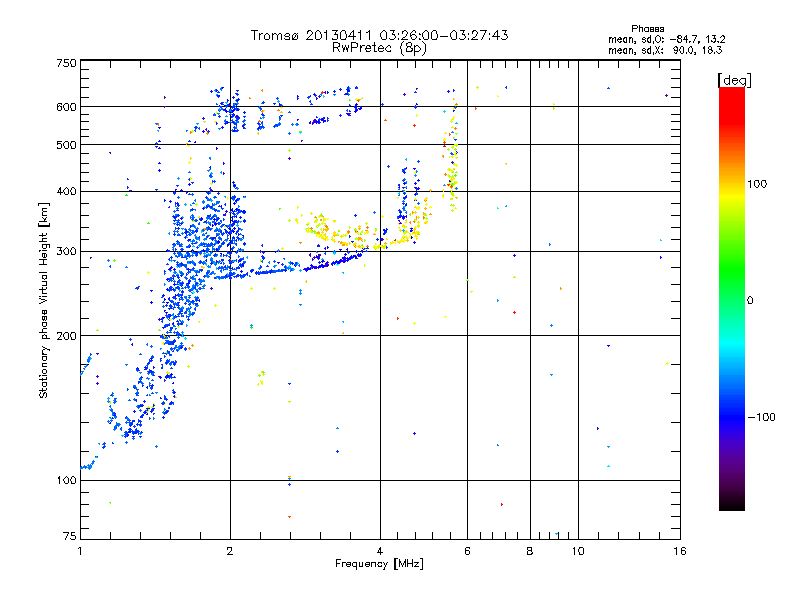Click the 'Phases' heading text
The height and width of the screenshot is (600, 800).
647,29
